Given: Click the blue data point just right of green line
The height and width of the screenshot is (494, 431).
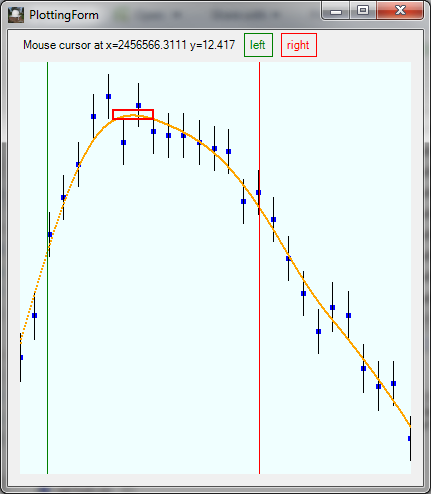Looking at the screenshot, I should tap(50, 235).
